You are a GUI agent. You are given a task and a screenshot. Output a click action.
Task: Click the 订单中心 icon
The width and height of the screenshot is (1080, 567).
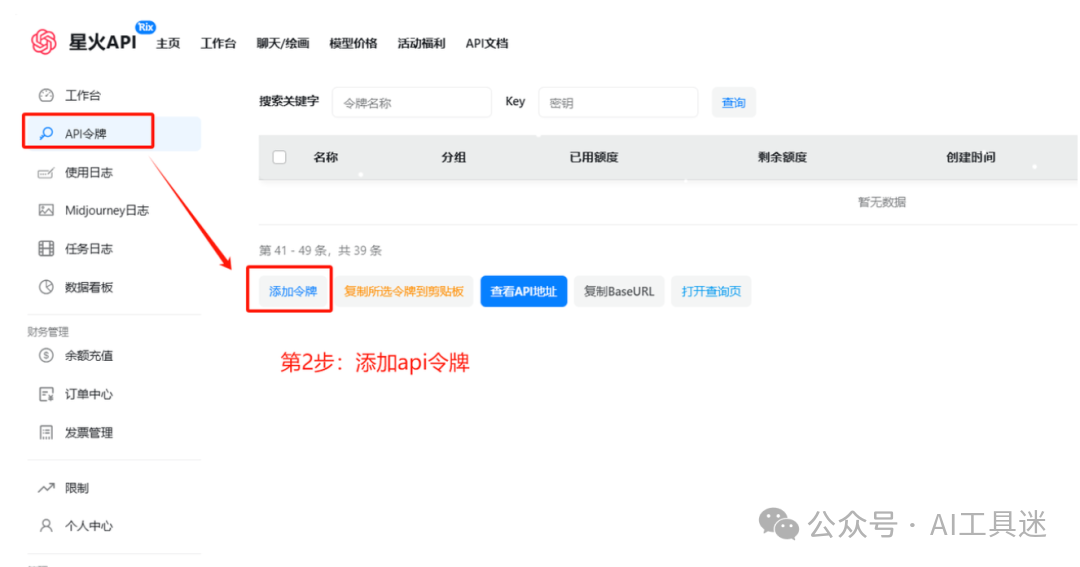point(46,394)
